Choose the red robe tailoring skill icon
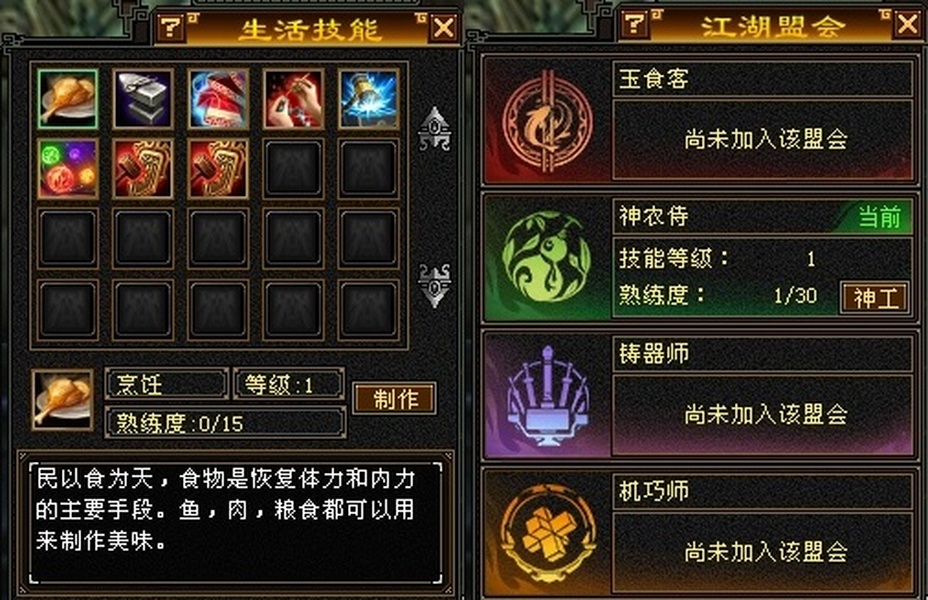Screen dimensions: 928x600 218,99
